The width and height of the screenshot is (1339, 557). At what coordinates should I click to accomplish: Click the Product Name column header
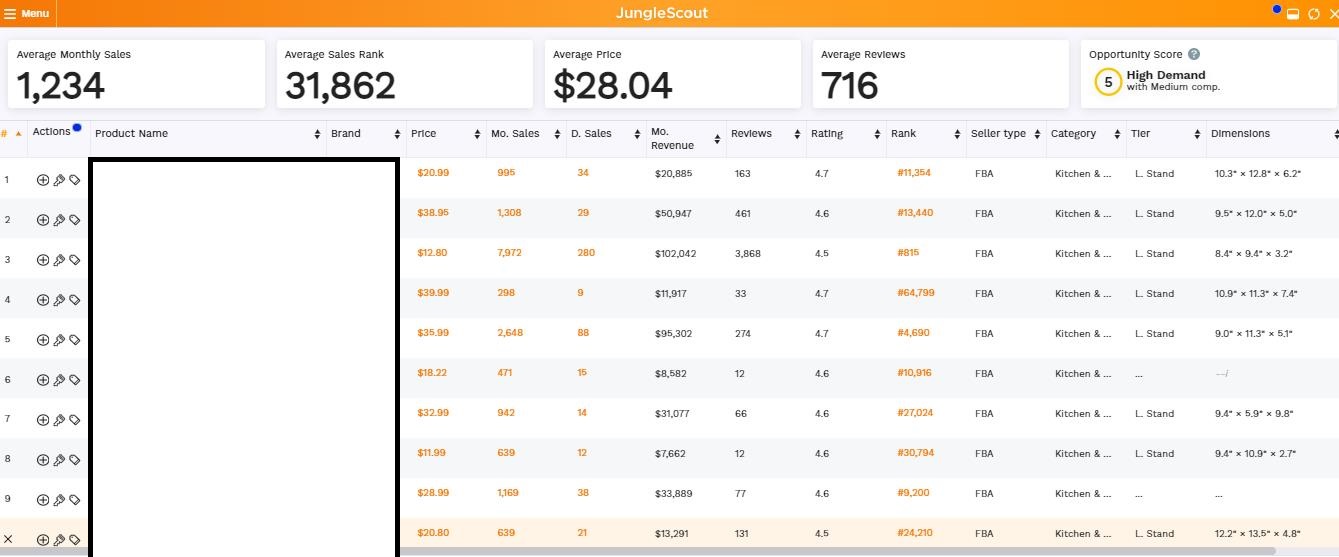[131, 134]
